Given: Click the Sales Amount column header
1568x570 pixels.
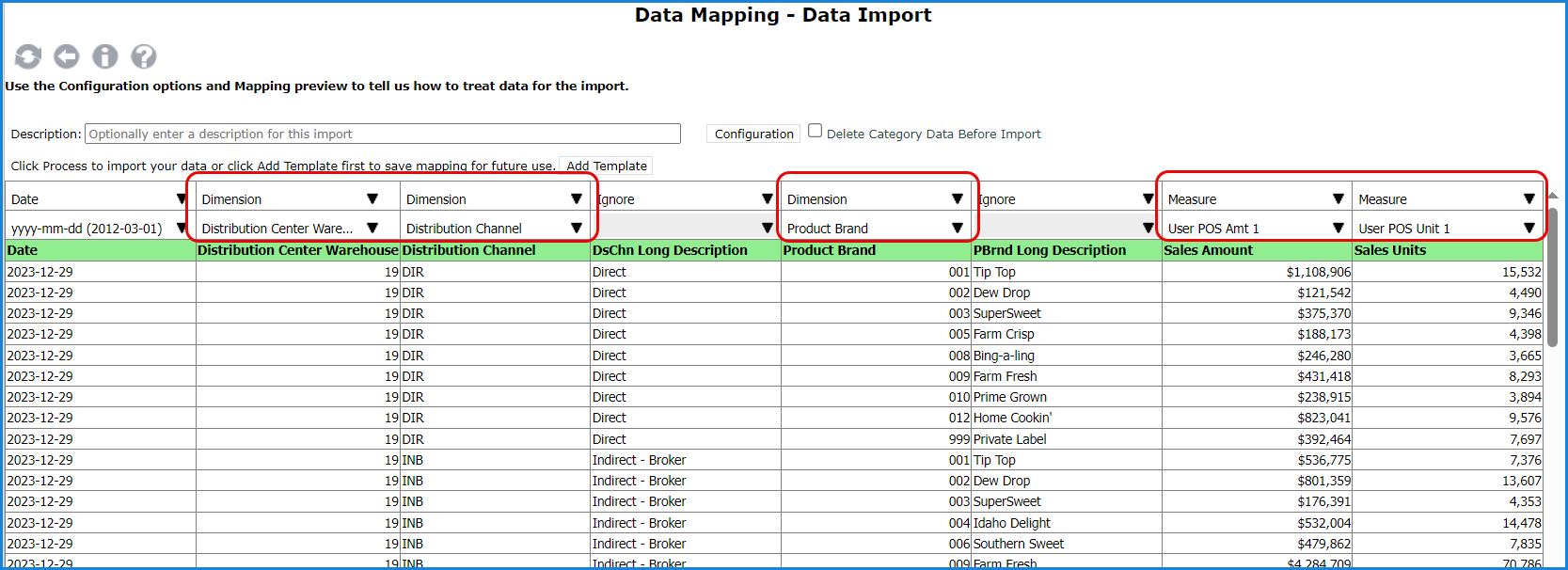Looking at the screenshot, I should [1257, 250].
